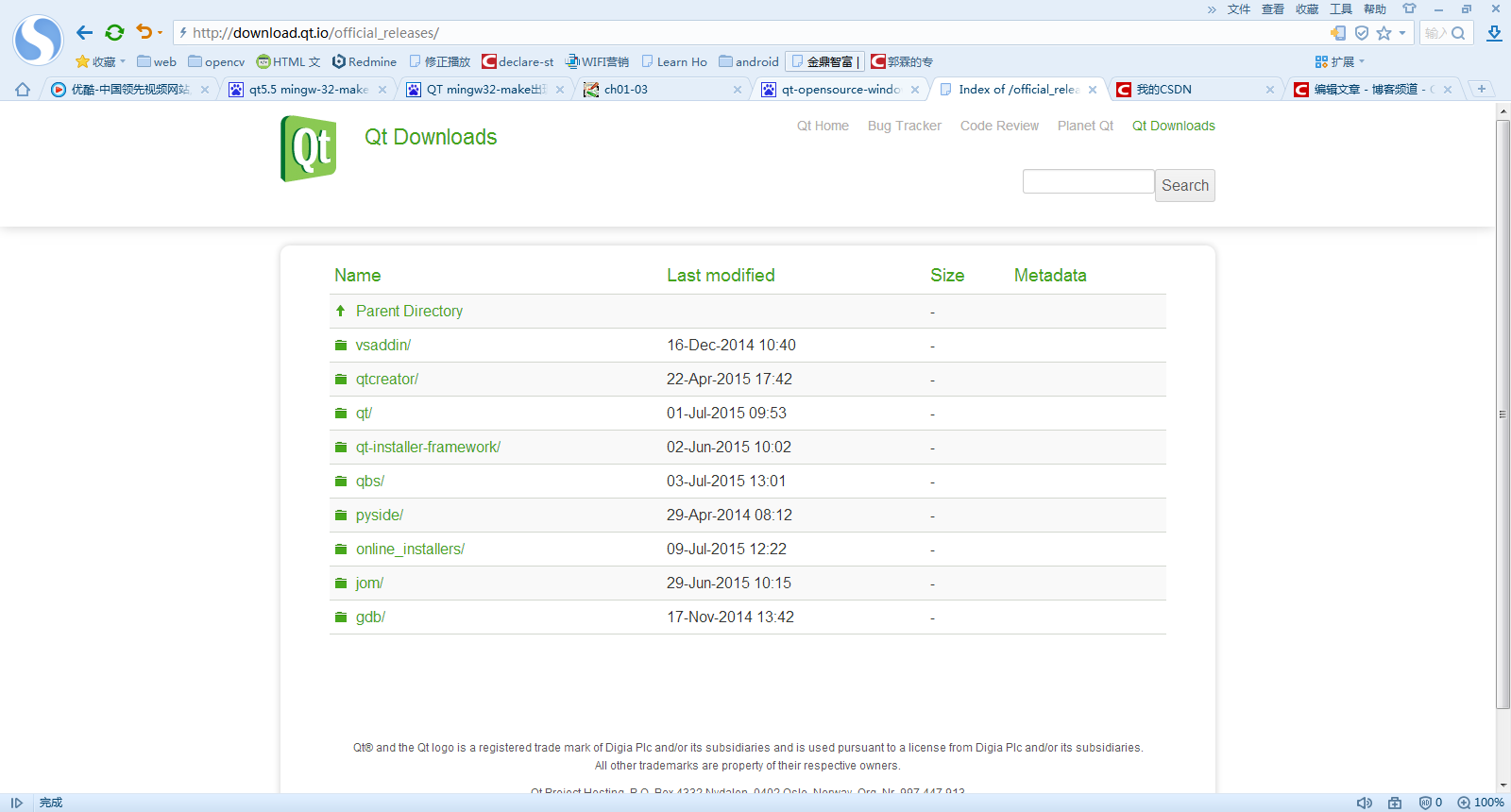
Task: Open a new tab with the plus button
Action: pyautogui.click(x=1482, y=89)
